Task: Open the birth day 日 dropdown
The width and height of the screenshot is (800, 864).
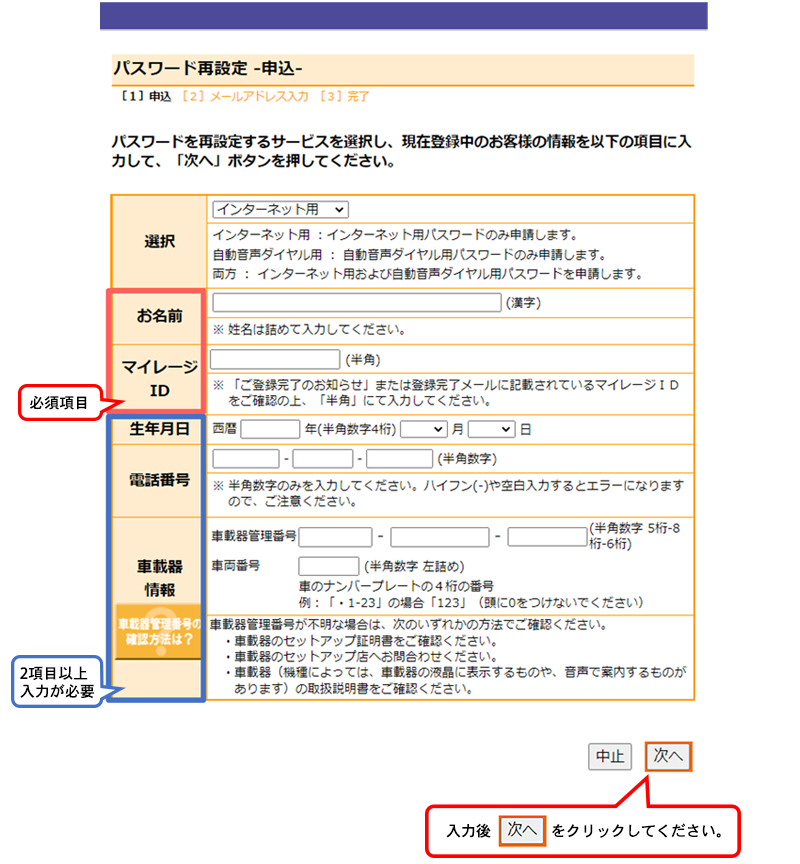Action: point(491,429)
